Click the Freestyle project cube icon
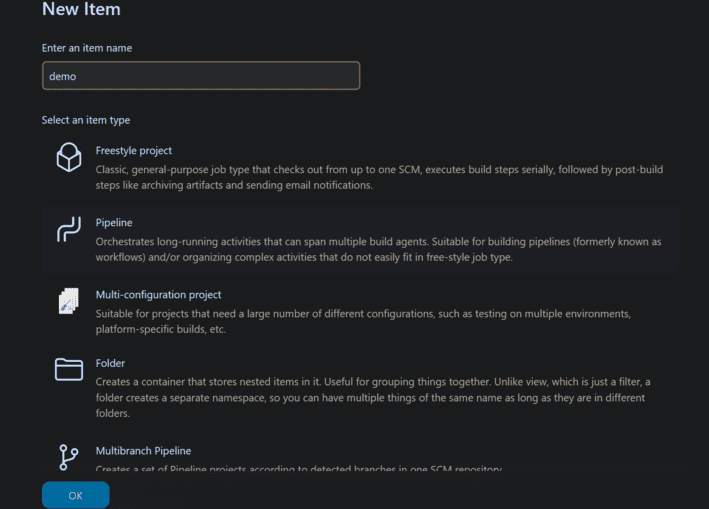The image size is (709, 509). coord(69,157)
